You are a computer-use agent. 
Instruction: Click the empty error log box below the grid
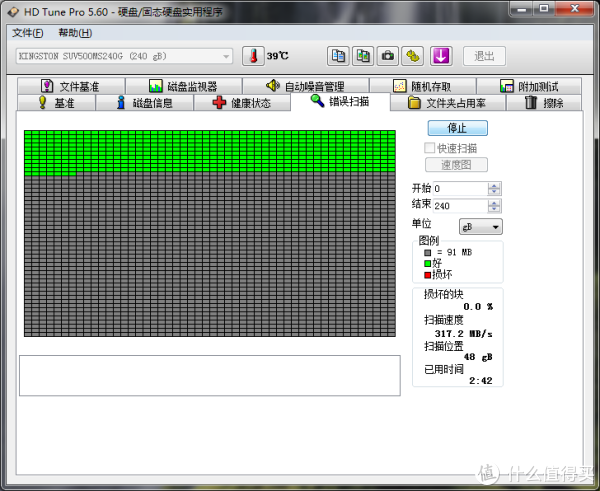pyautogui.click(x=210, y=375)
